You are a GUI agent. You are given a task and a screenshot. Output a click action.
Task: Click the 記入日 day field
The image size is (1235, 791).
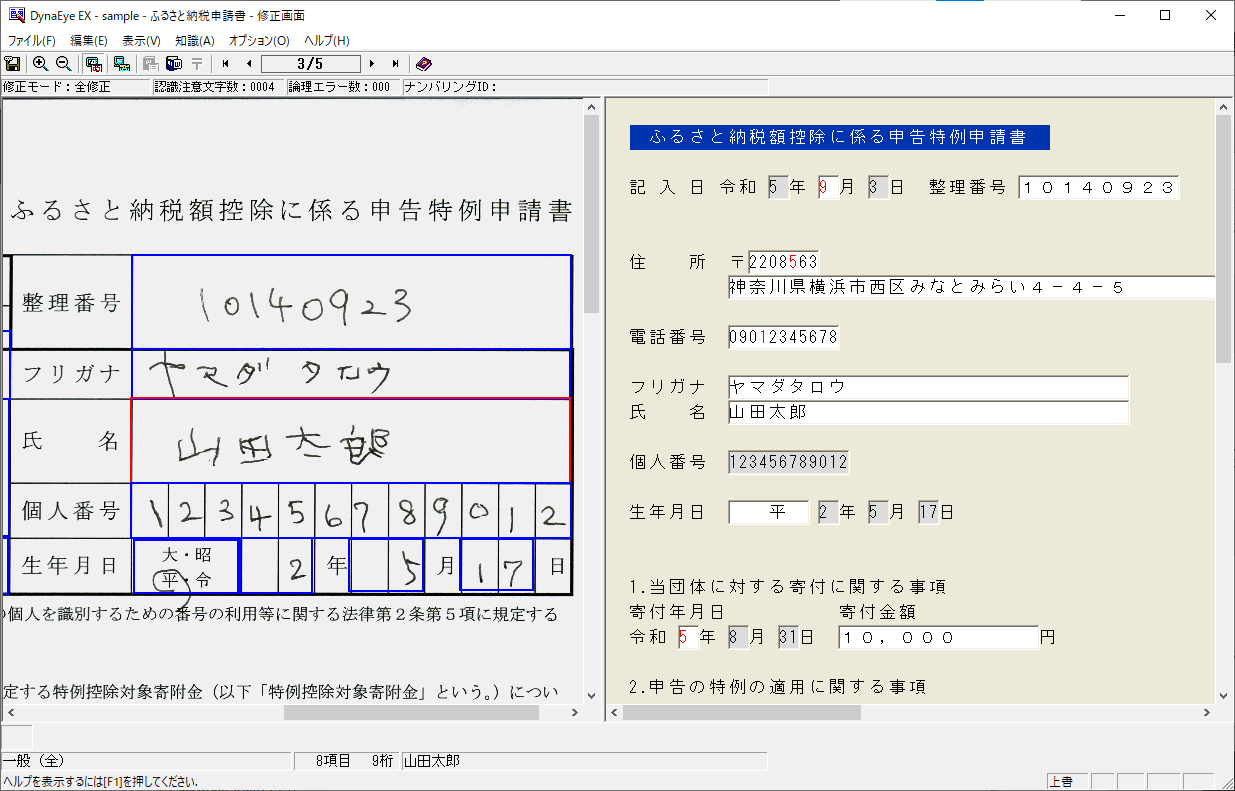(x=878, y=187)
